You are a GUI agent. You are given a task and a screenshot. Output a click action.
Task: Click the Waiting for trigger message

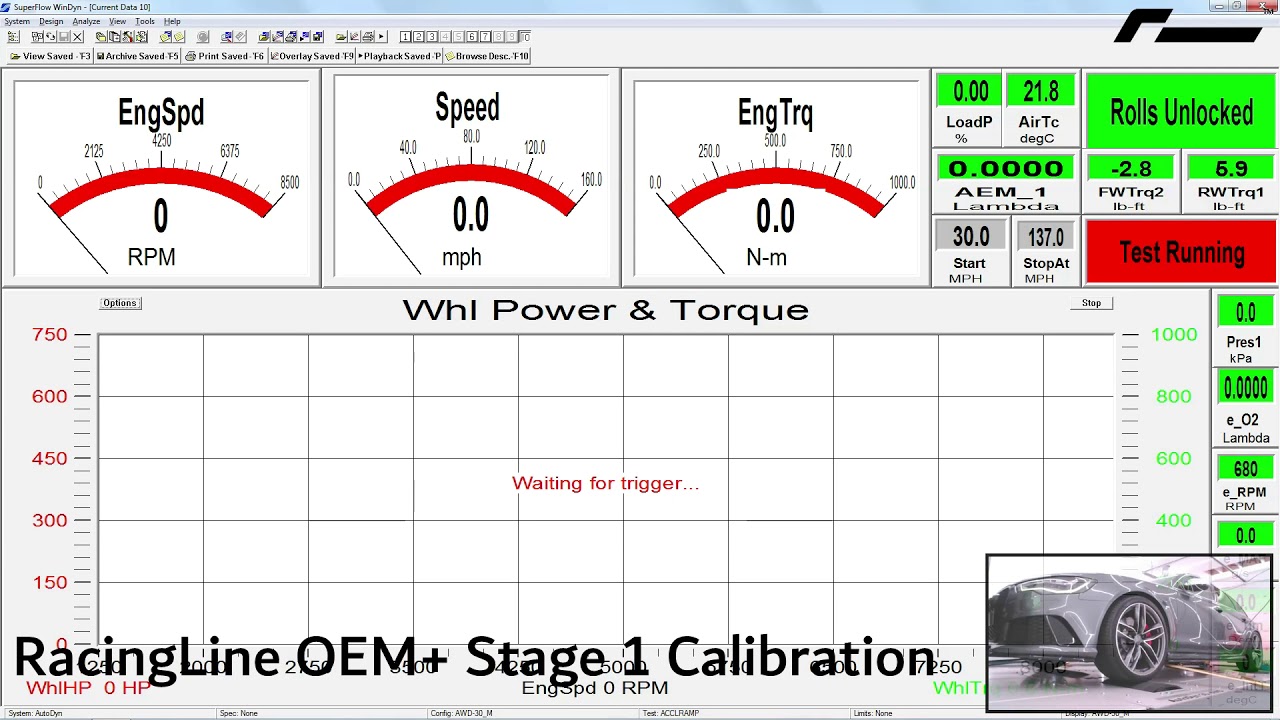[605, 483]
